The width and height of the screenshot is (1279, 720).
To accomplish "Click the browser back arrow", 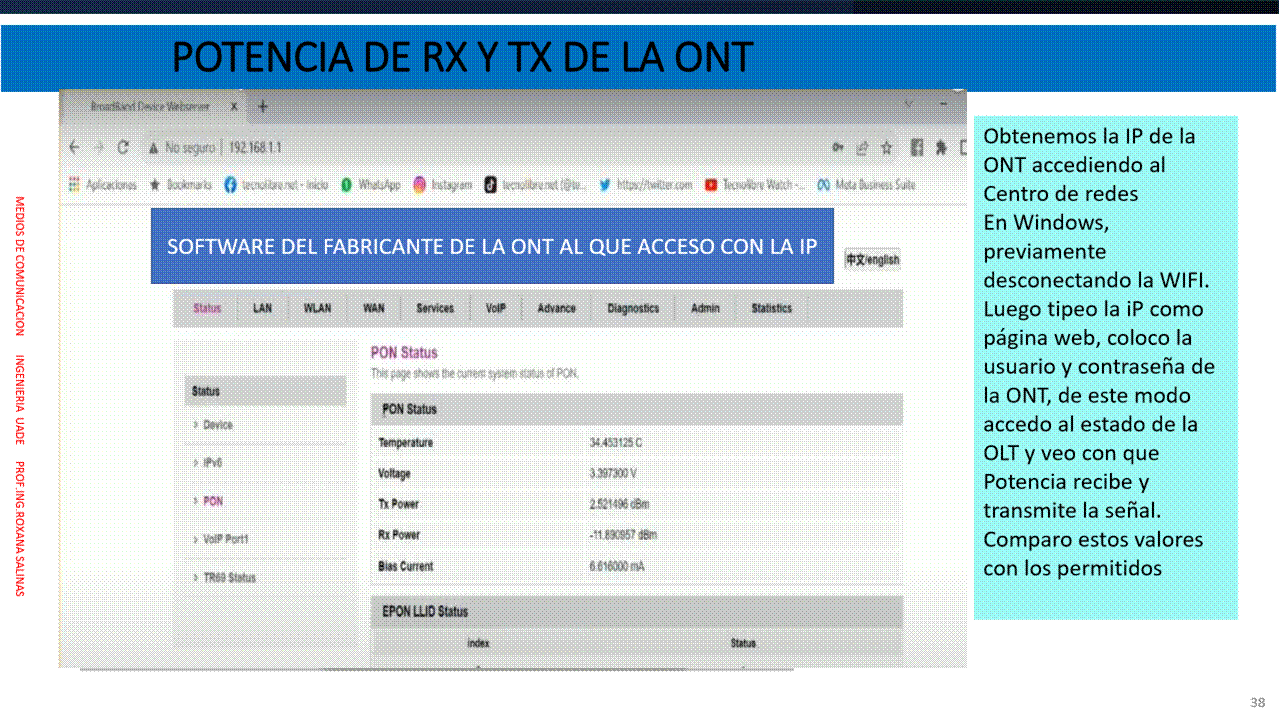I will tap(74, 147).
